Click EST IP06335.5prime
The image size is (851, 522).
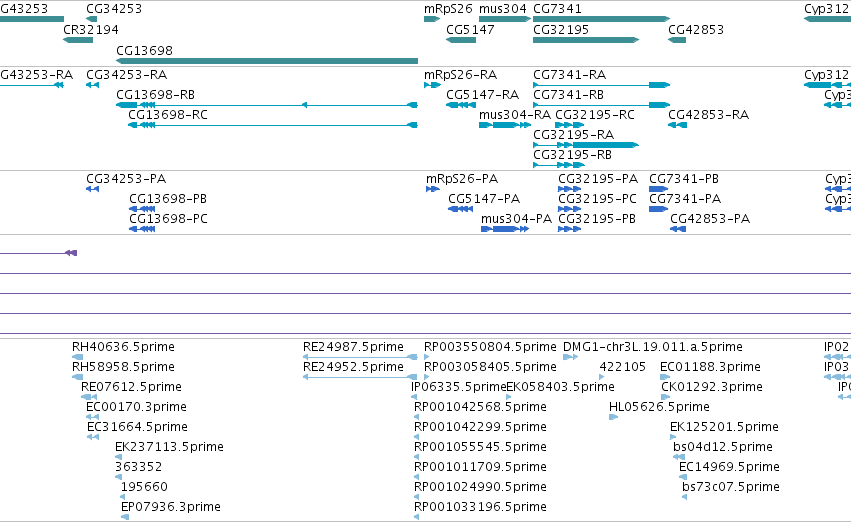(x=459, y=387)
